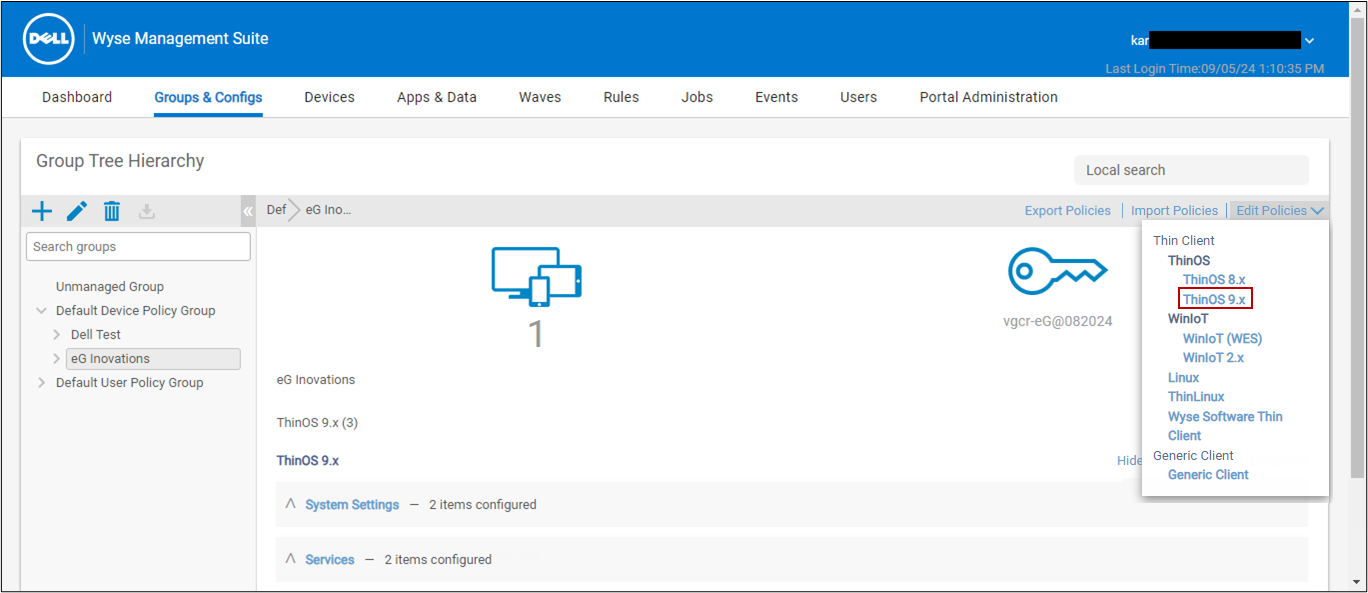1368x593 pixels.
Task: Go to the Jobs tab
Action: pyautogui.click(x=697, y=97)
